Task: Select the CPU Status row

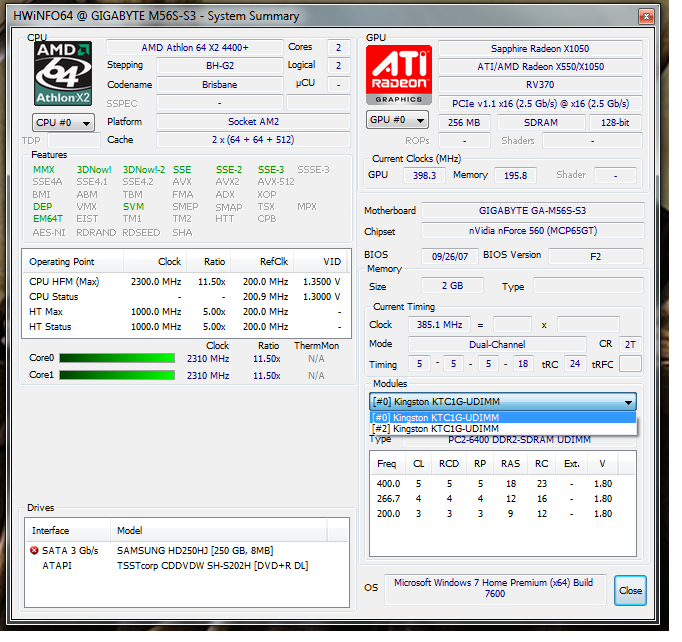Action: tap(186, 297)
